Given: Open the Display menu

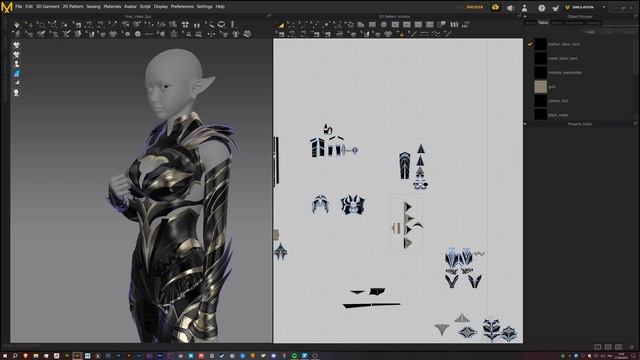Looking at the screenshot, I should tap(161, 7).
